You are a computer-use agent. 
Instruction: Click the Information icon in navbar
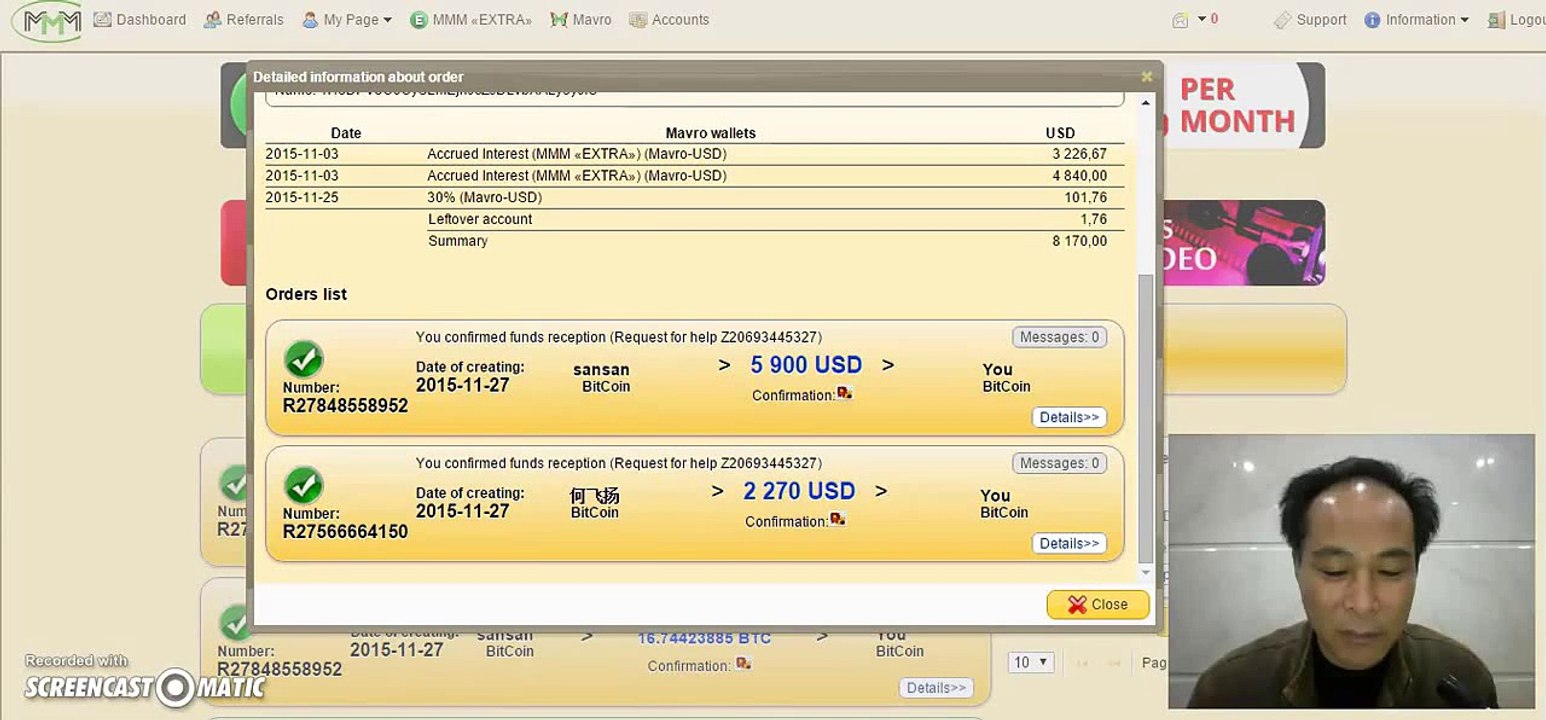[1372, 20]
